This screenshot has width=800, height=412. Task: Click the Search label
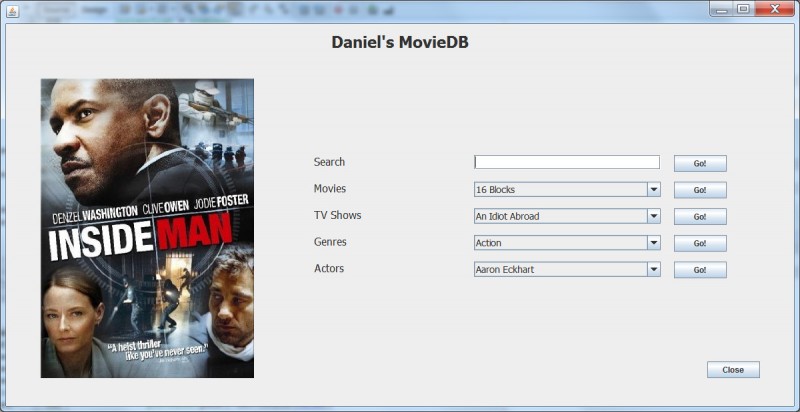coord(329,162)
